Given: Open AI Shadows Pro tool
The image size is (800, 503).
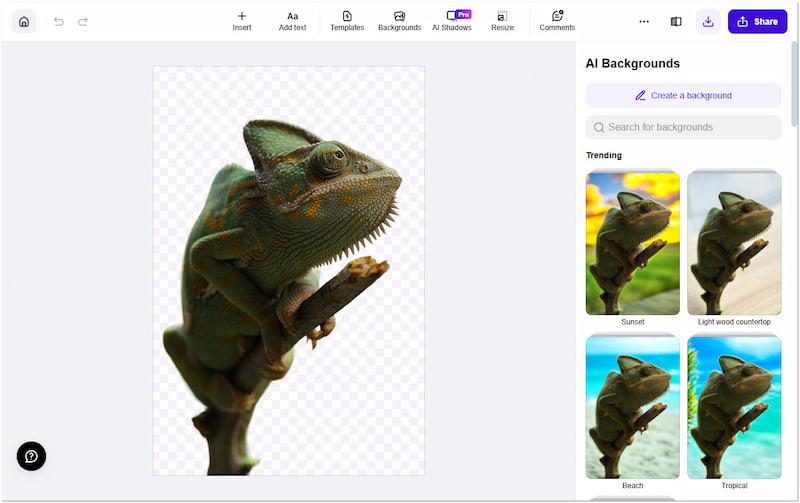Looking at the screenshot, I should (x=452, y=21).
